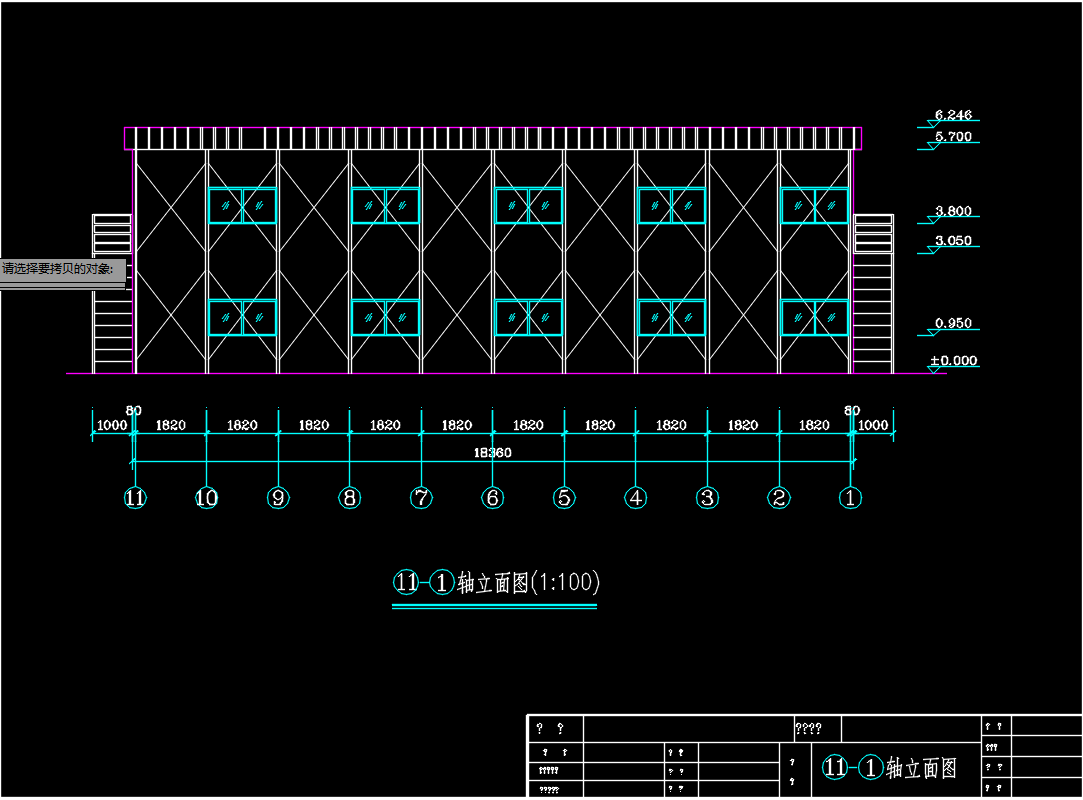Click the 18360 overall dimension text
Viewport: 1083px width, 800px height.
coord(492,453)
